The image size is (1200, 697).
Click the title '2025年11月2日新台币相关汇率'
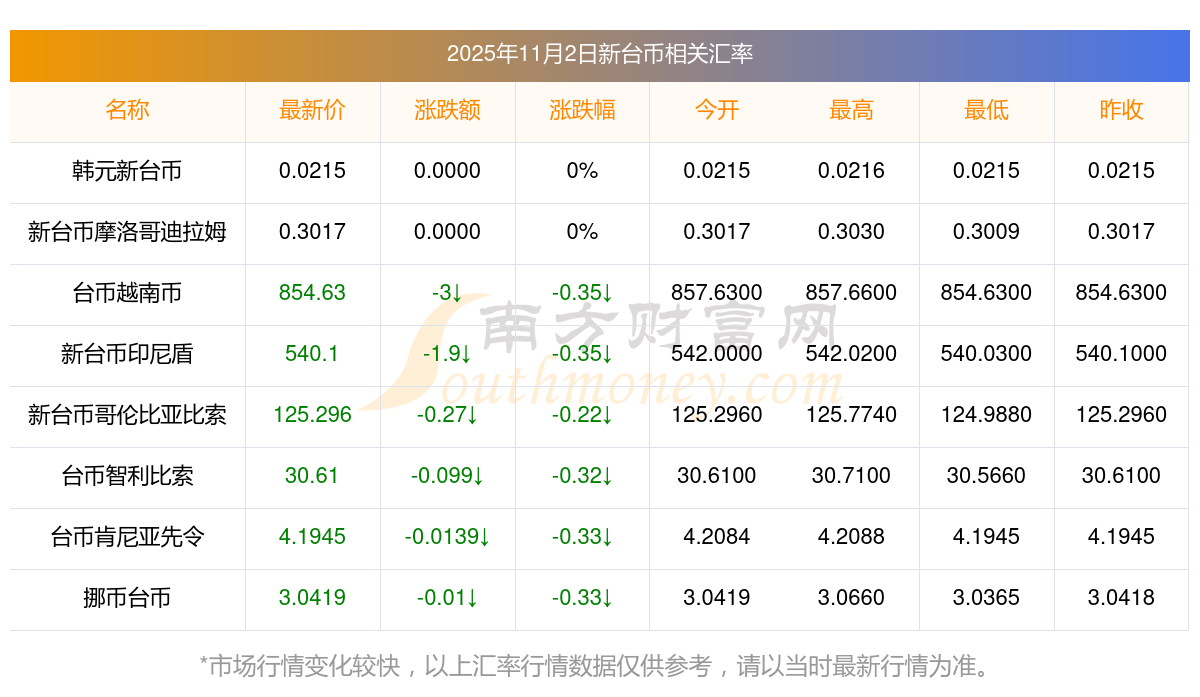pyautogui.click(x=600, y=54)
